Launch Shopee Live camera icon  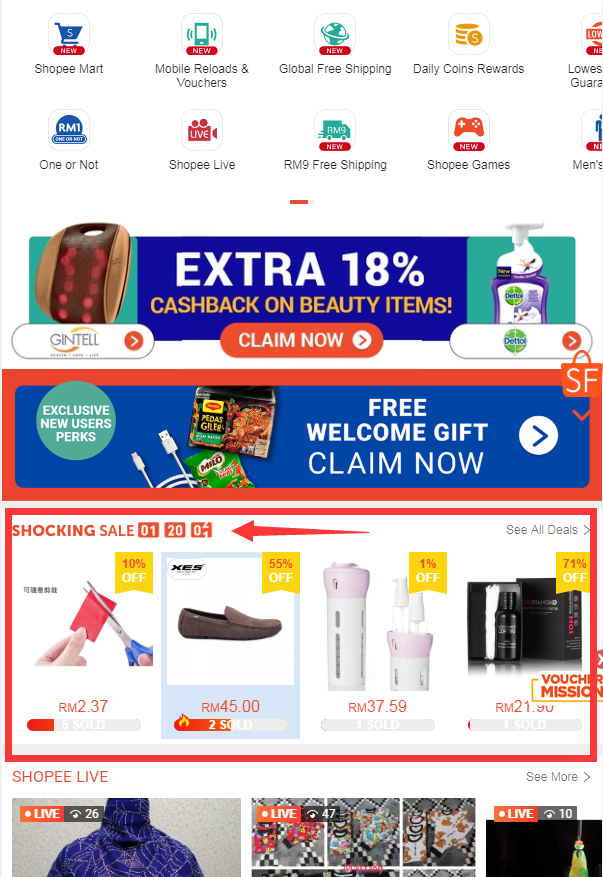click(x=202, y=130)
